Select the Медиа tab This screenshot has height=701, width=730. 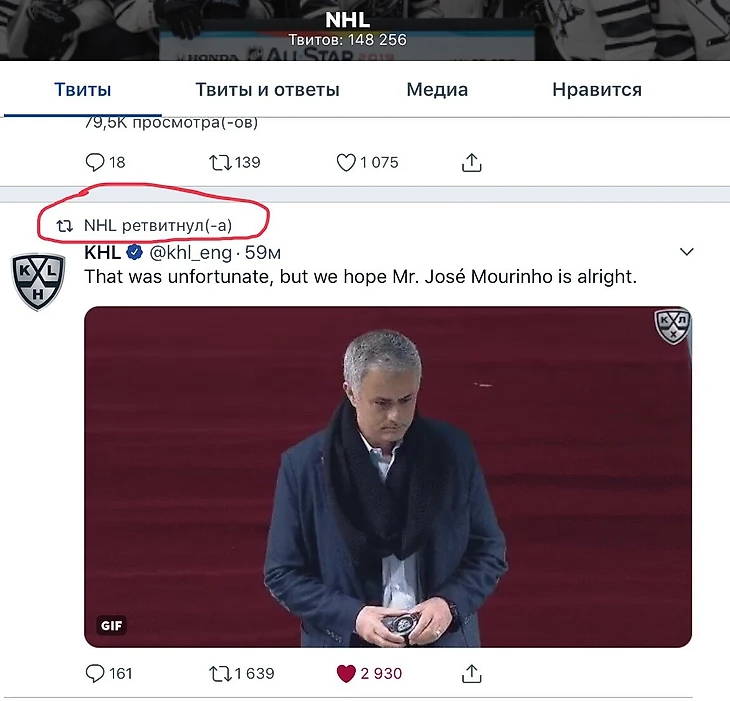pos(438,89)
